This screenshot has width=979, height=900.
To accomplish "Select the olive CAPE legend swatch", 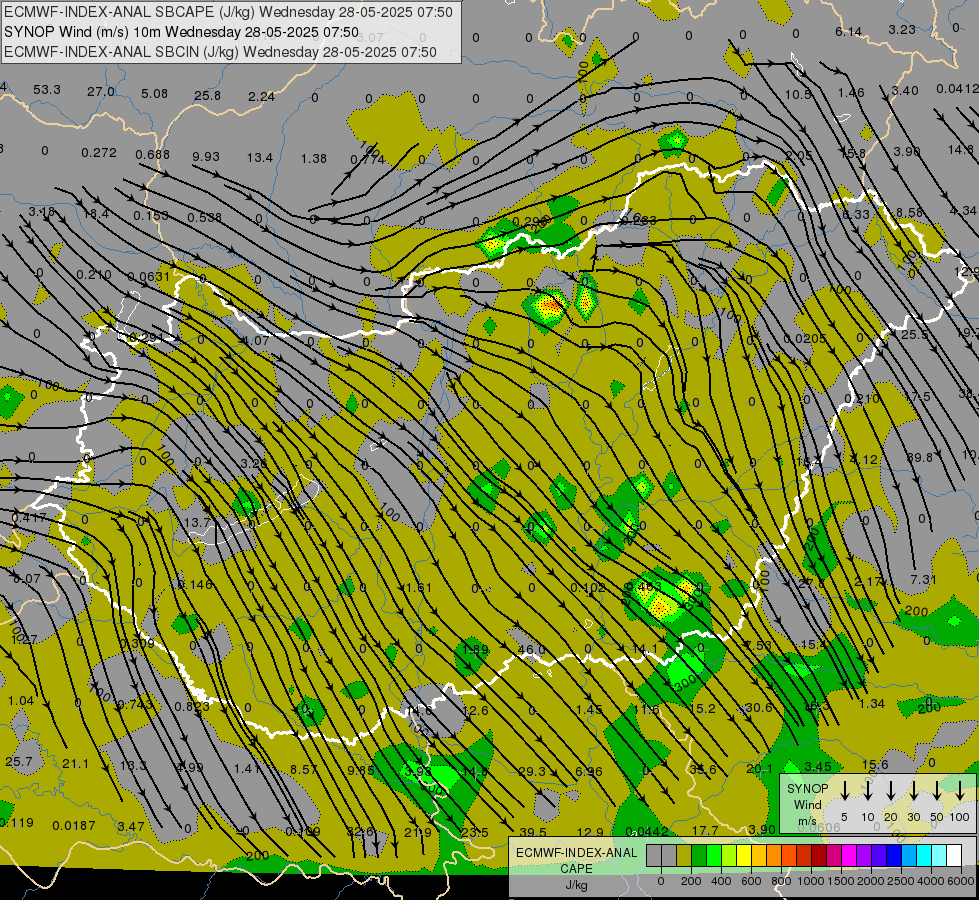I will point(684,856).
